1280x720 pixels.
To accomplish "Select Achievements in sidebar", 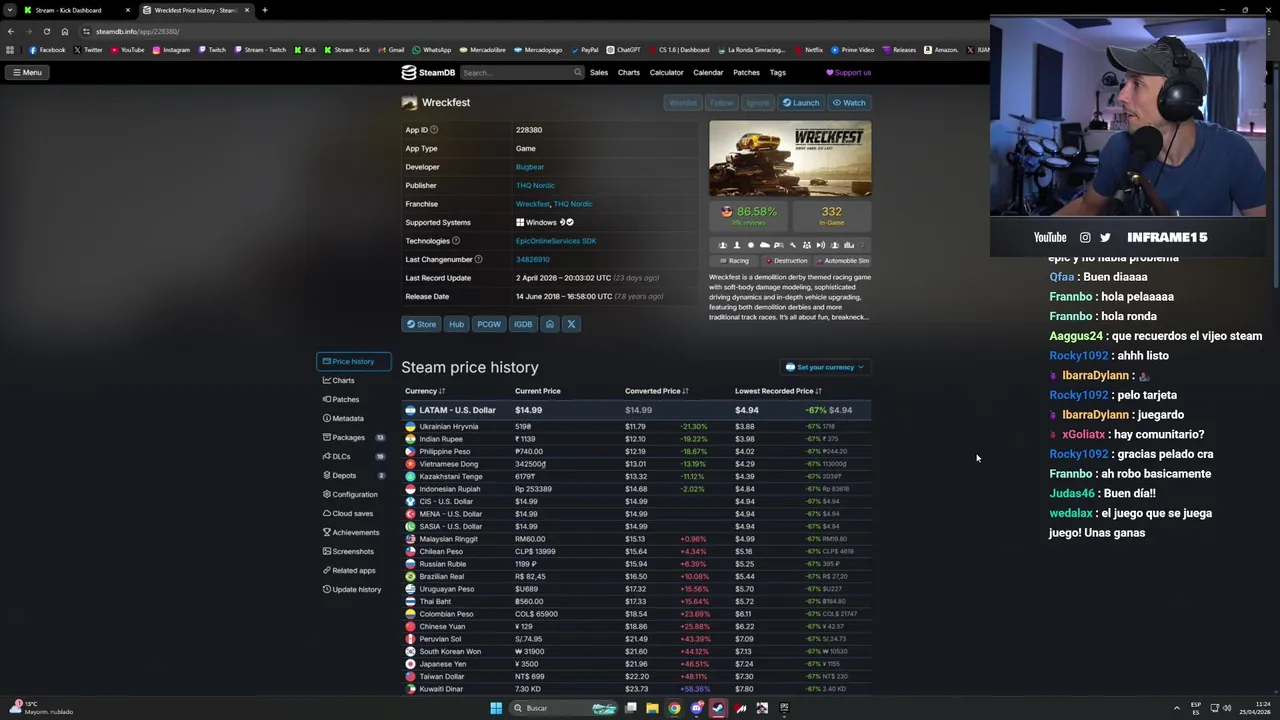I will click(353, 532).
